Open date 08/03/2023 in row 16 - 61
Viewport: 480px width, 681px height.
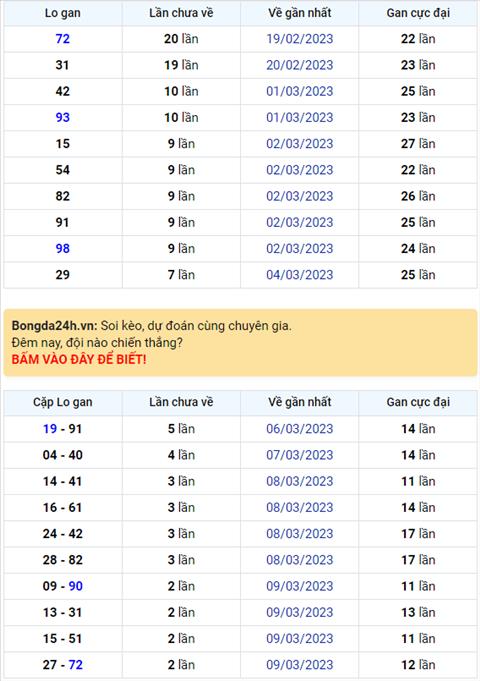pos(300,508)
